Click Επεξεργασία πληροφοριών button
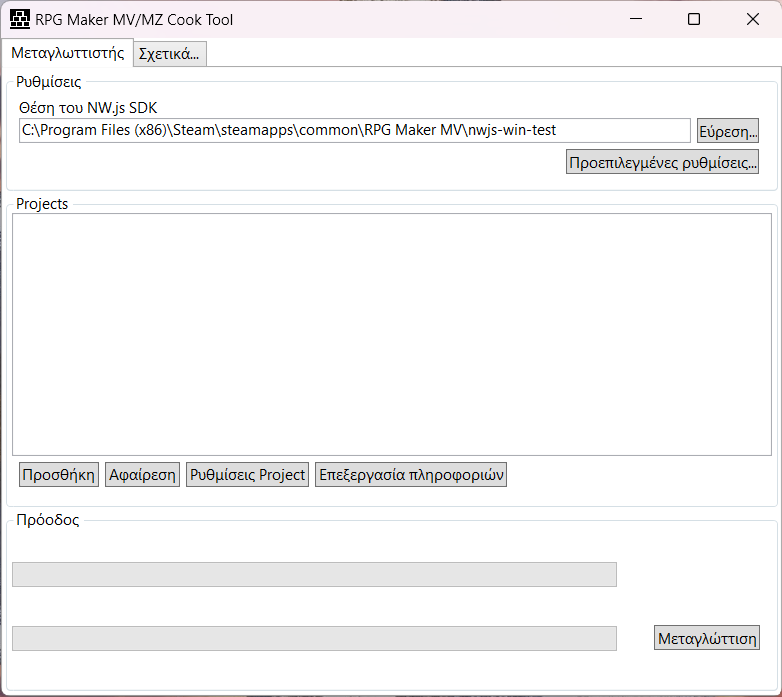782x697 pixels. pyautogui.click(x=411, y=475)
